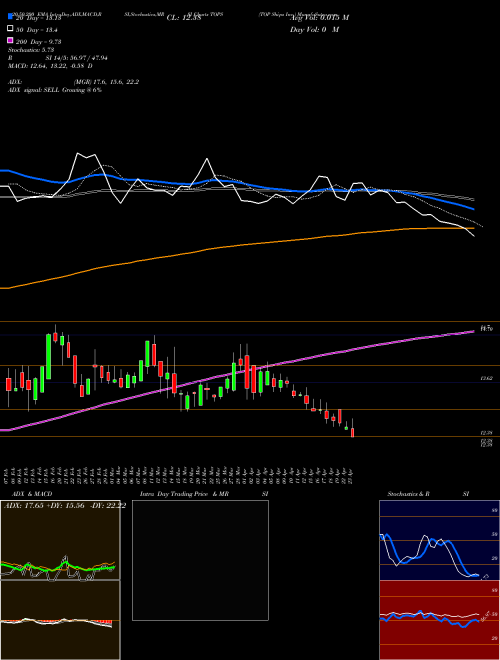Screen dimensions: 500x660
Task: Click the 13.62 price axis label
Action: [x=487, y=379]
